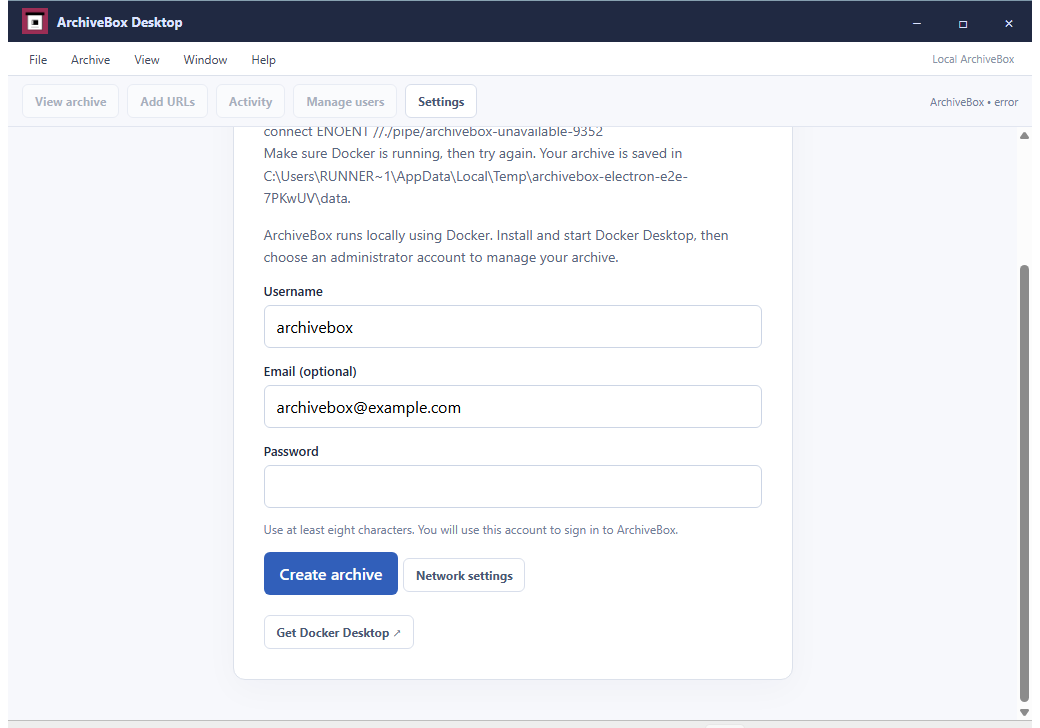Click the 'Email (optional)' label
Image resolution: width=1040 pixels, height=728 pixels.
(x=310, y=371)
